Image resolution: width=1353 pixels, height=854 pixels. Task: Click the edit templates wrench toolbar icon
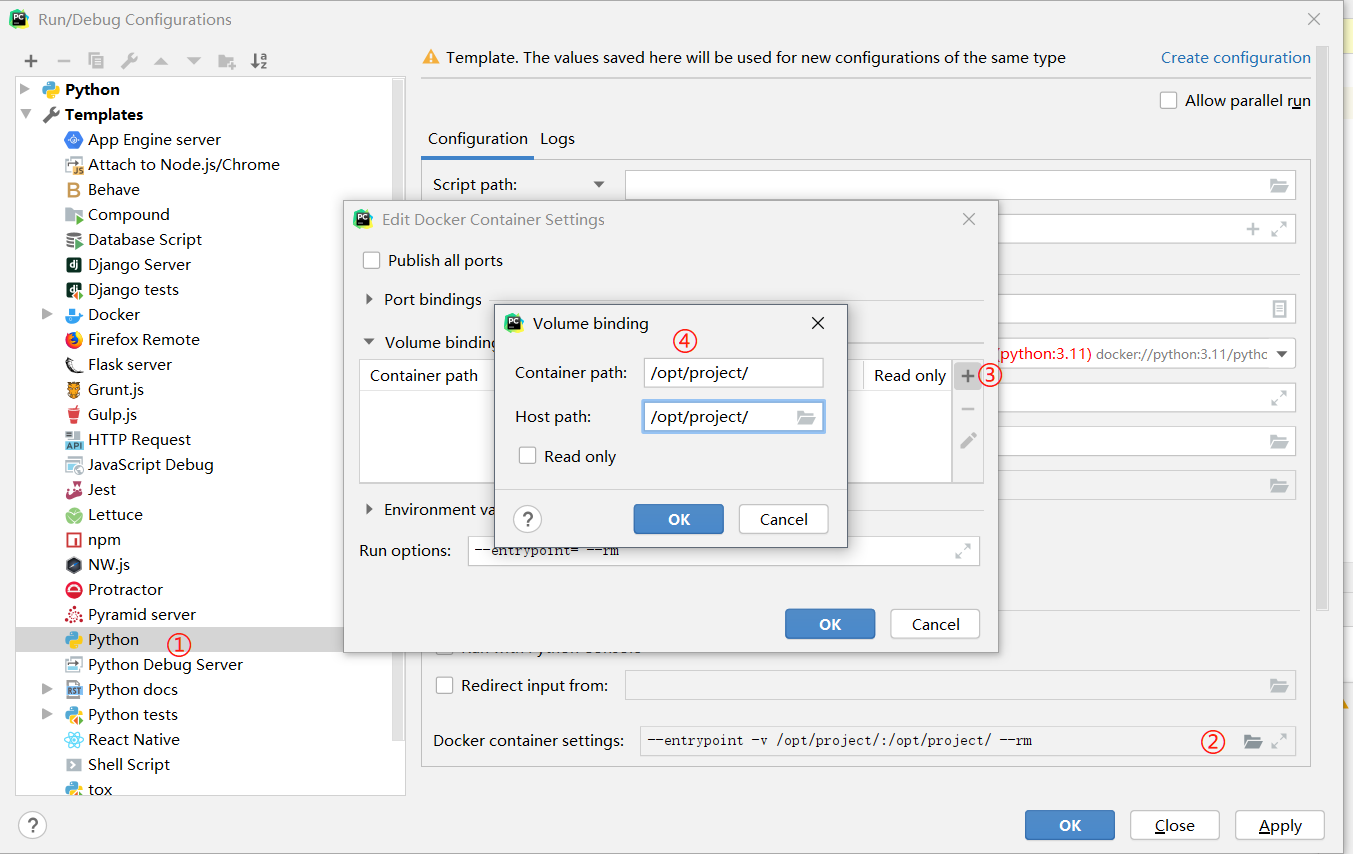click(x=128, y=61)
